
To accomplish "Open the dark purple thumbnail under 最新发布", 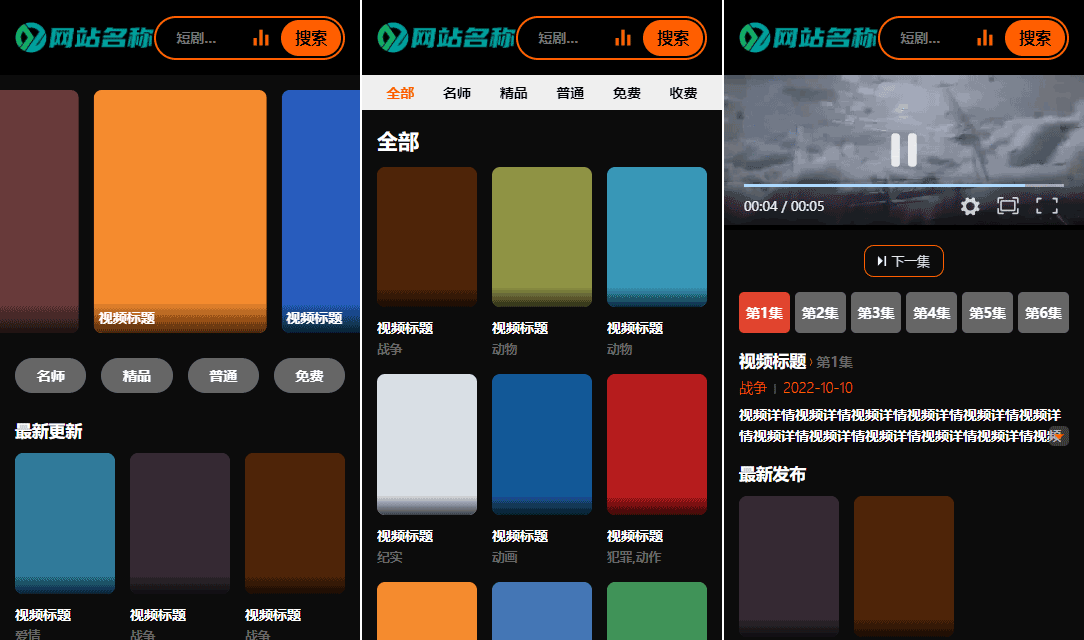I will coord(789,566).
